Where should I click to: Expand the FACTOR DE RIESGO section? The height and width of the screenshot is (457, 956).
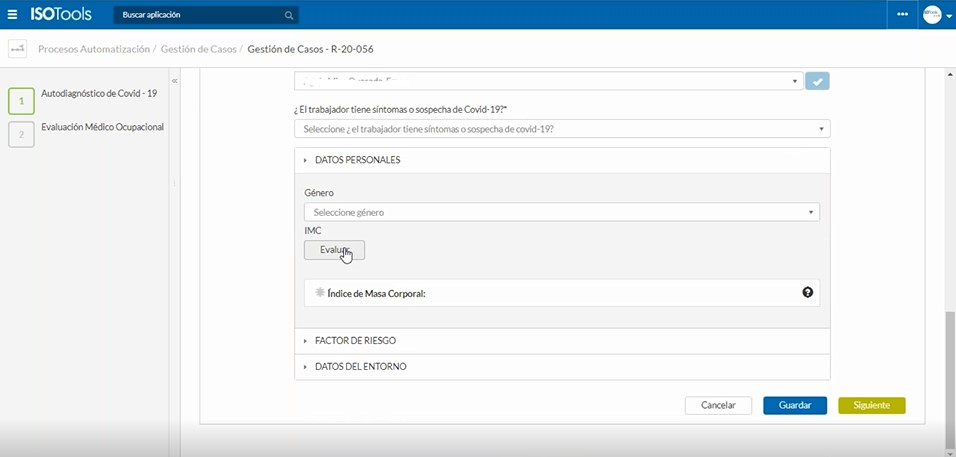coord(355,341)
